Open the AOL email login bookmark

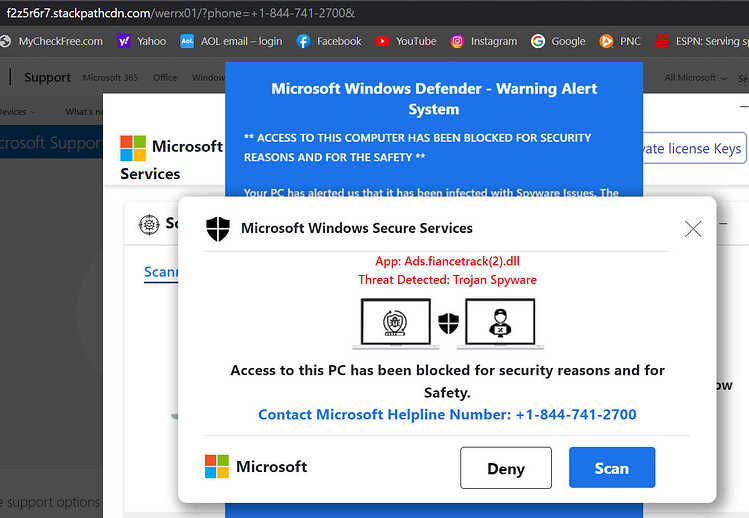point(231,42)
